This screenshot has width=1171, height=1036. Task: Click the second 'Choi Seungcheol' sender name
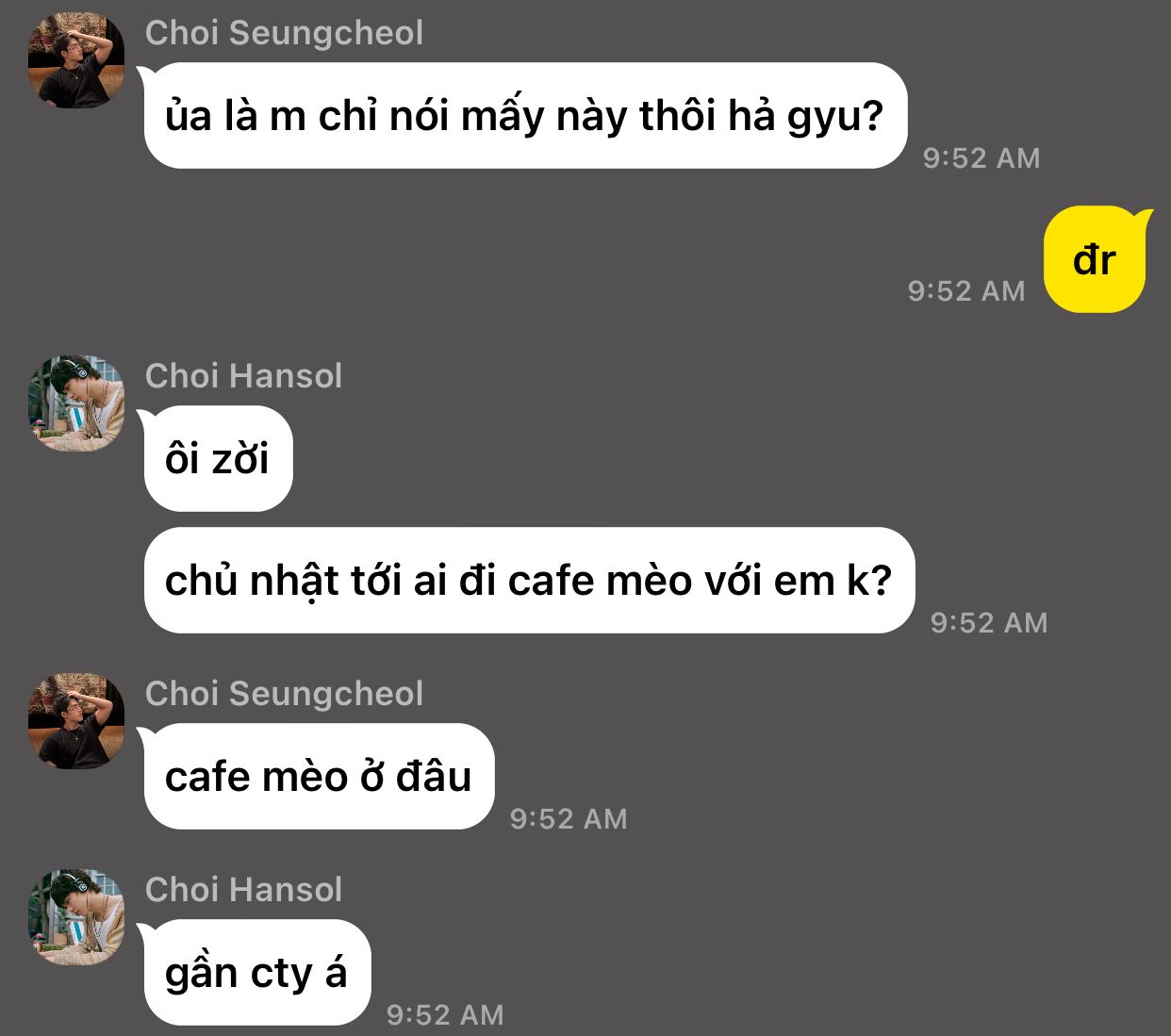click(x=284, y=694)
